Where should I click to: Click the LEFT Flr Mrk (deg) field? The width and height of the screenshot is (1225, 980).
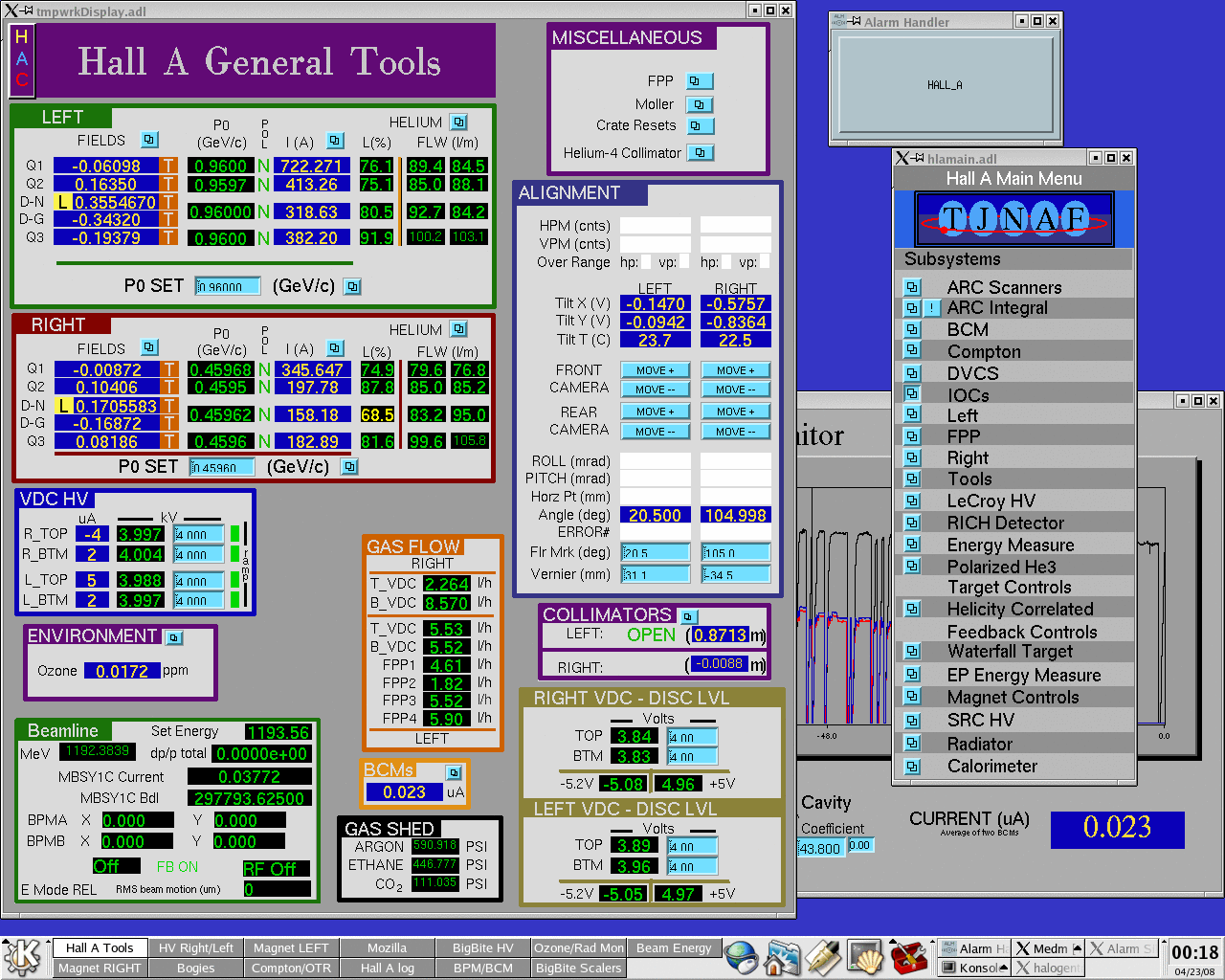click(x=656, y=552)
